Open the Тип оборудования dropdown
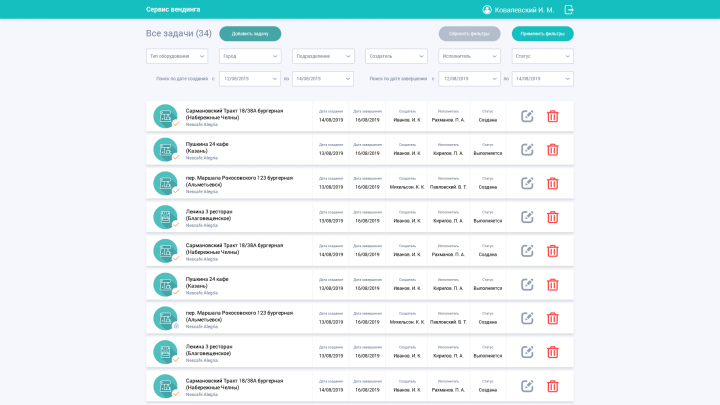The width and height of the screenshot is (720, 405). click(x=177, y=56)
